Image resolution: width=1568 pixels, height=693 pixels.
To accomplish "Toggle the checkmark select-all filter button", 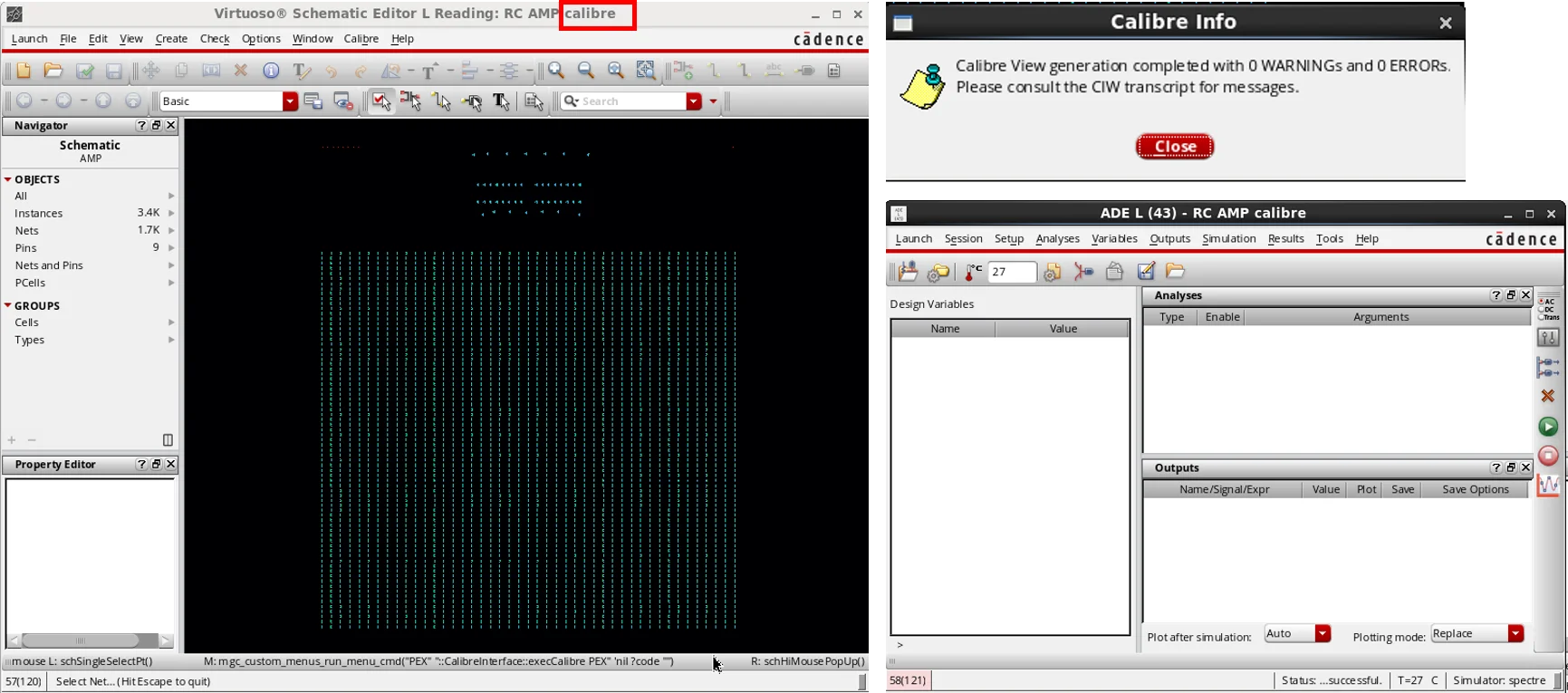I will [x=381, y=101].
